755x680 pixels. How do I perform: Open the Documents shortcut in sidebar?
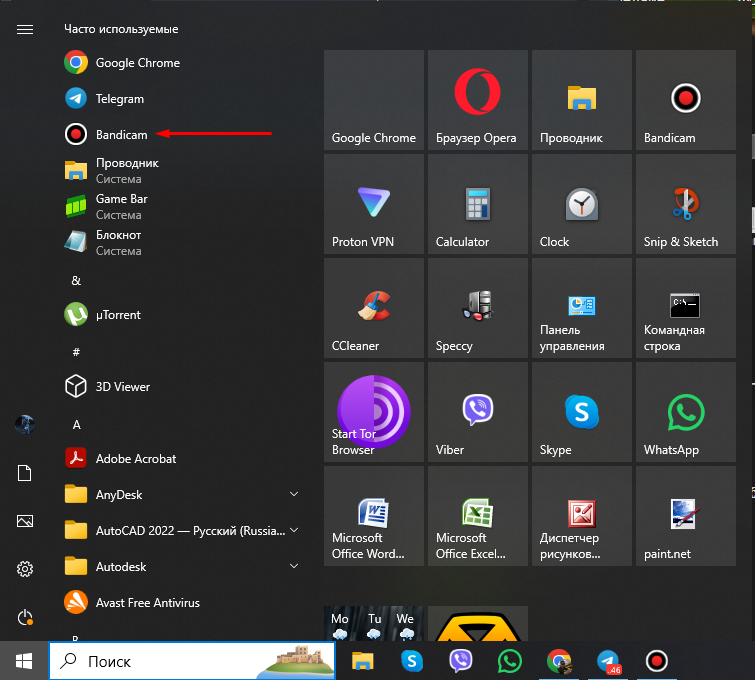[x=25, y=473]
